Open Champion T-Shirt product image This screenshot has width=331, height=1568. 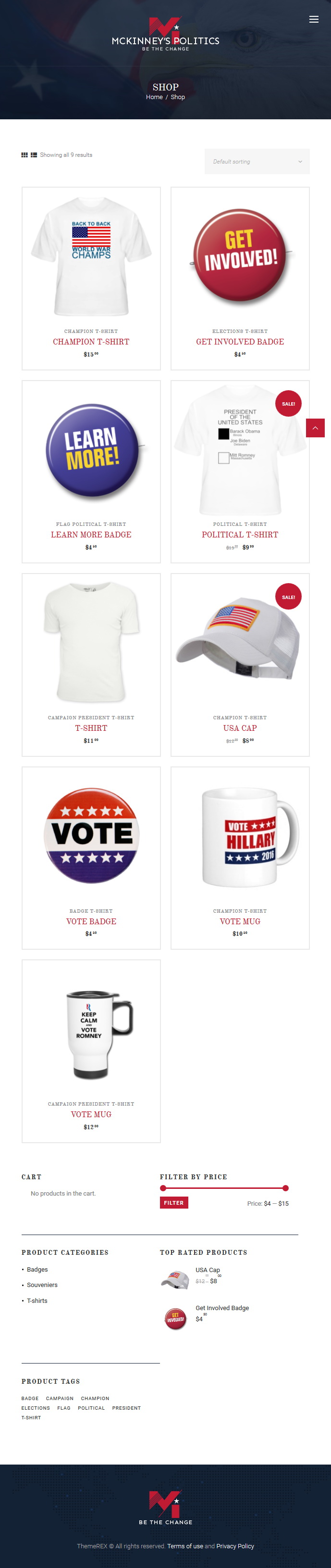point(91,256)
